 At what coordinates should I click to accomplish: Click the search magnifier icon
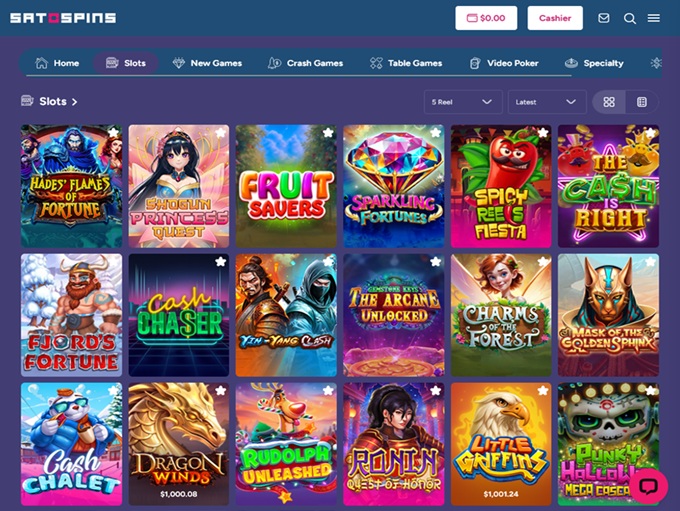[630, 18]
